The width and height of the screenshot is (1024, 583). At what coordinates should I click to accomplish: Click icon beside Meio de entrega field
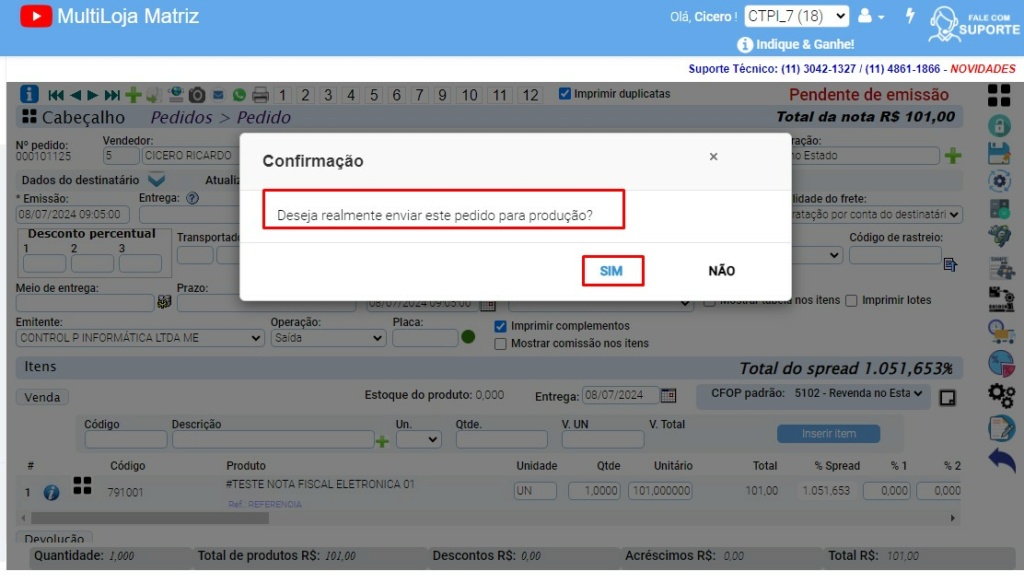[x=164, y=302]
